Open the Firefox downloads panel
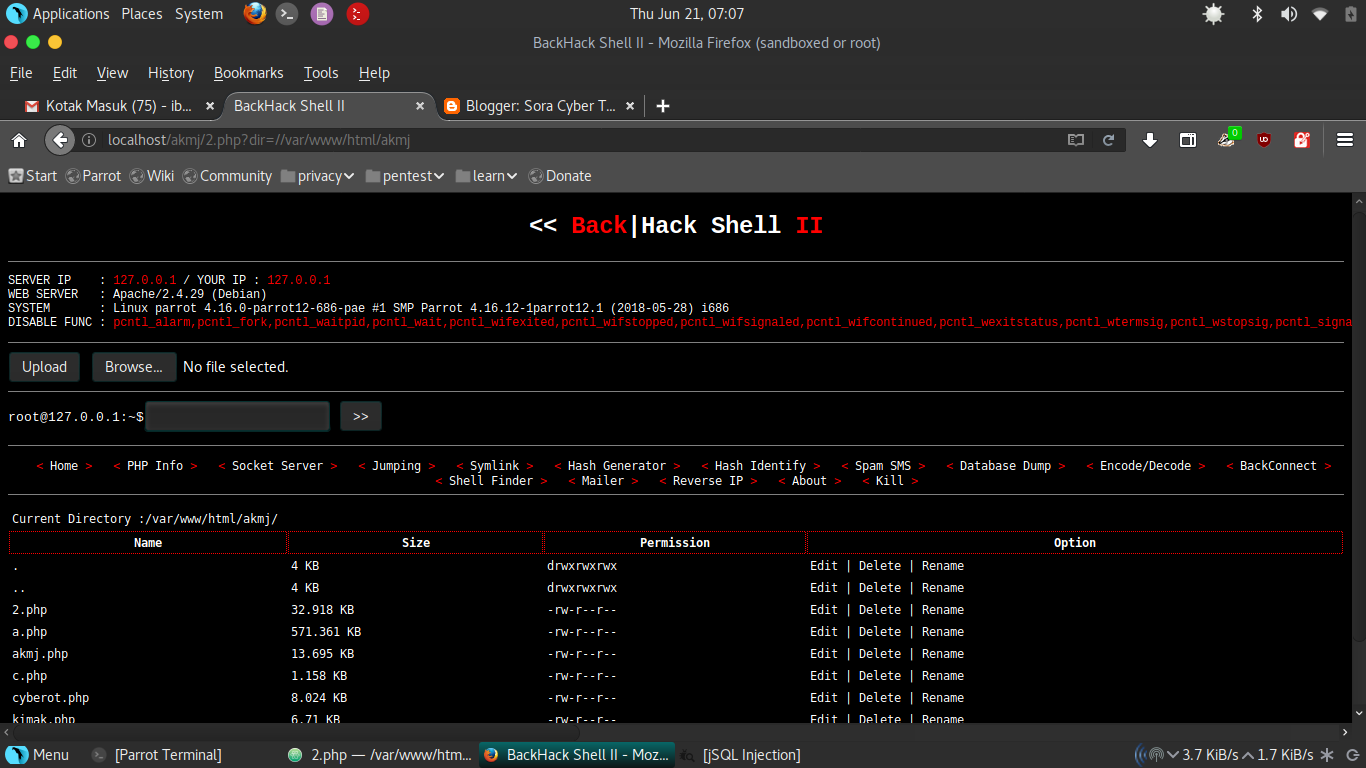Viewport: 1366px width, 768px height. (x=1150, y=140)
